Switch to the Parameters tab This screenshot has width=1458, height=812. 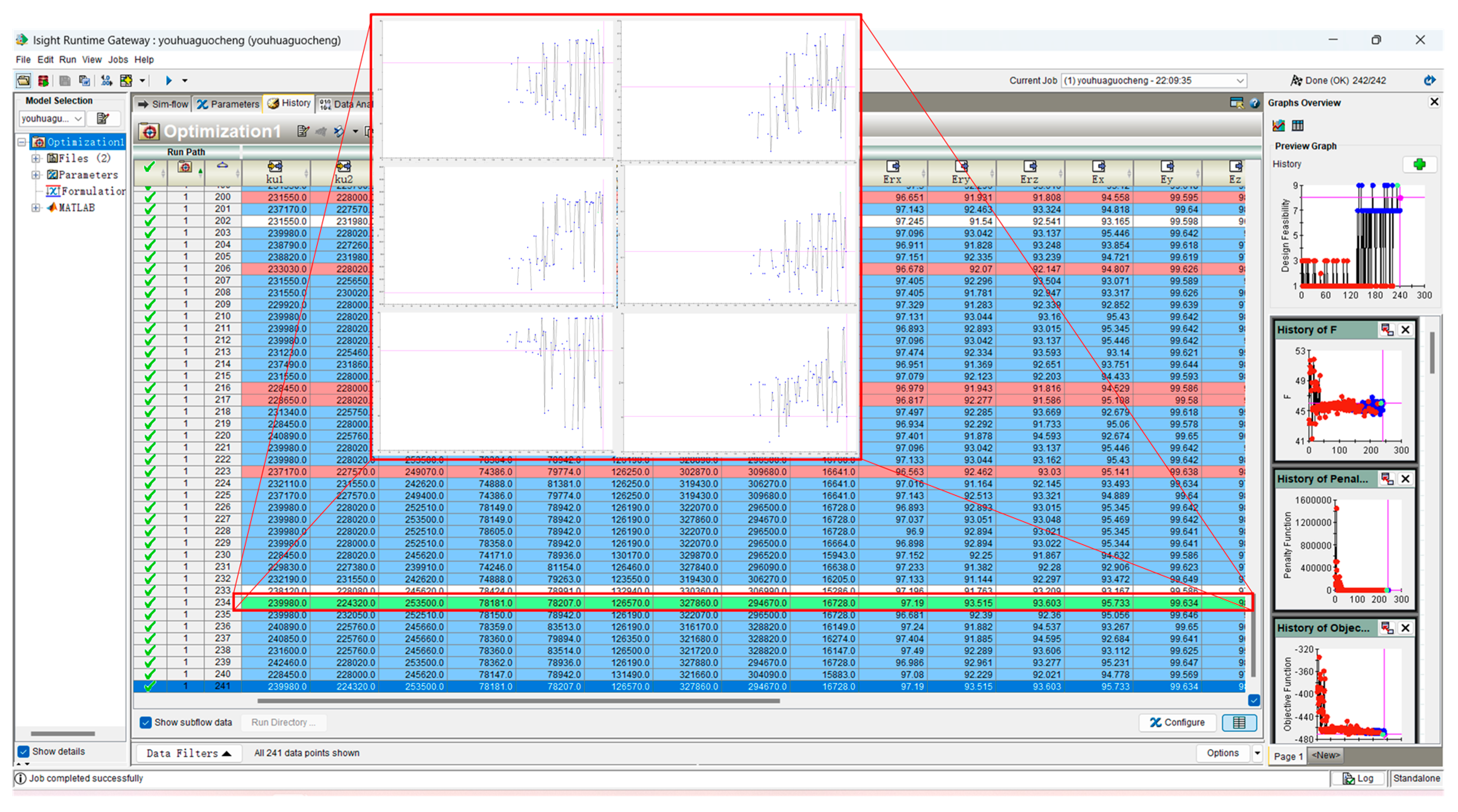point(228,104)
